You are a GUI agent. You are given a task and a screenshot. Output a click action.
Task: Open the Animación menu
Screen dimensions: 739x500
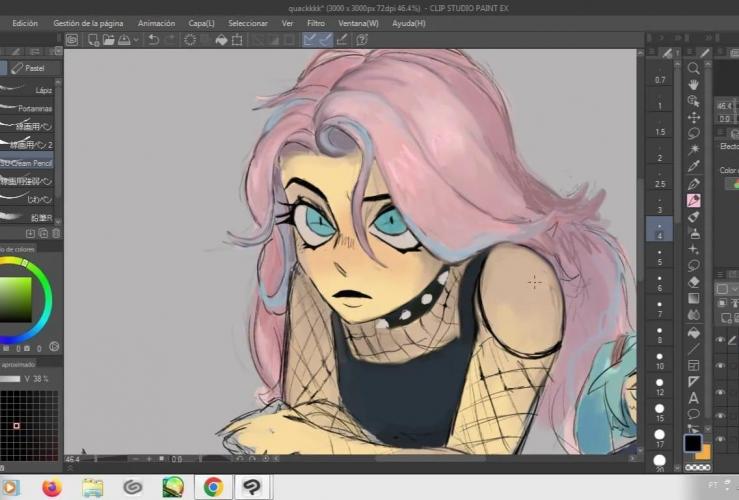(x=156, y=22)
